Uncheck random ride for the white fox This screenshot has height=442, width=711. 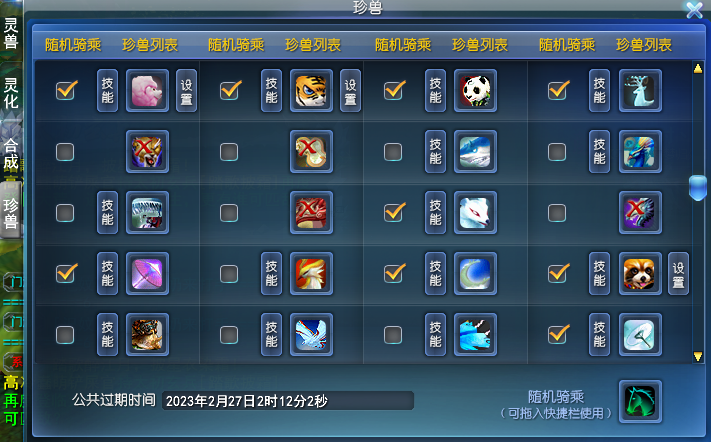coord(394,212)
